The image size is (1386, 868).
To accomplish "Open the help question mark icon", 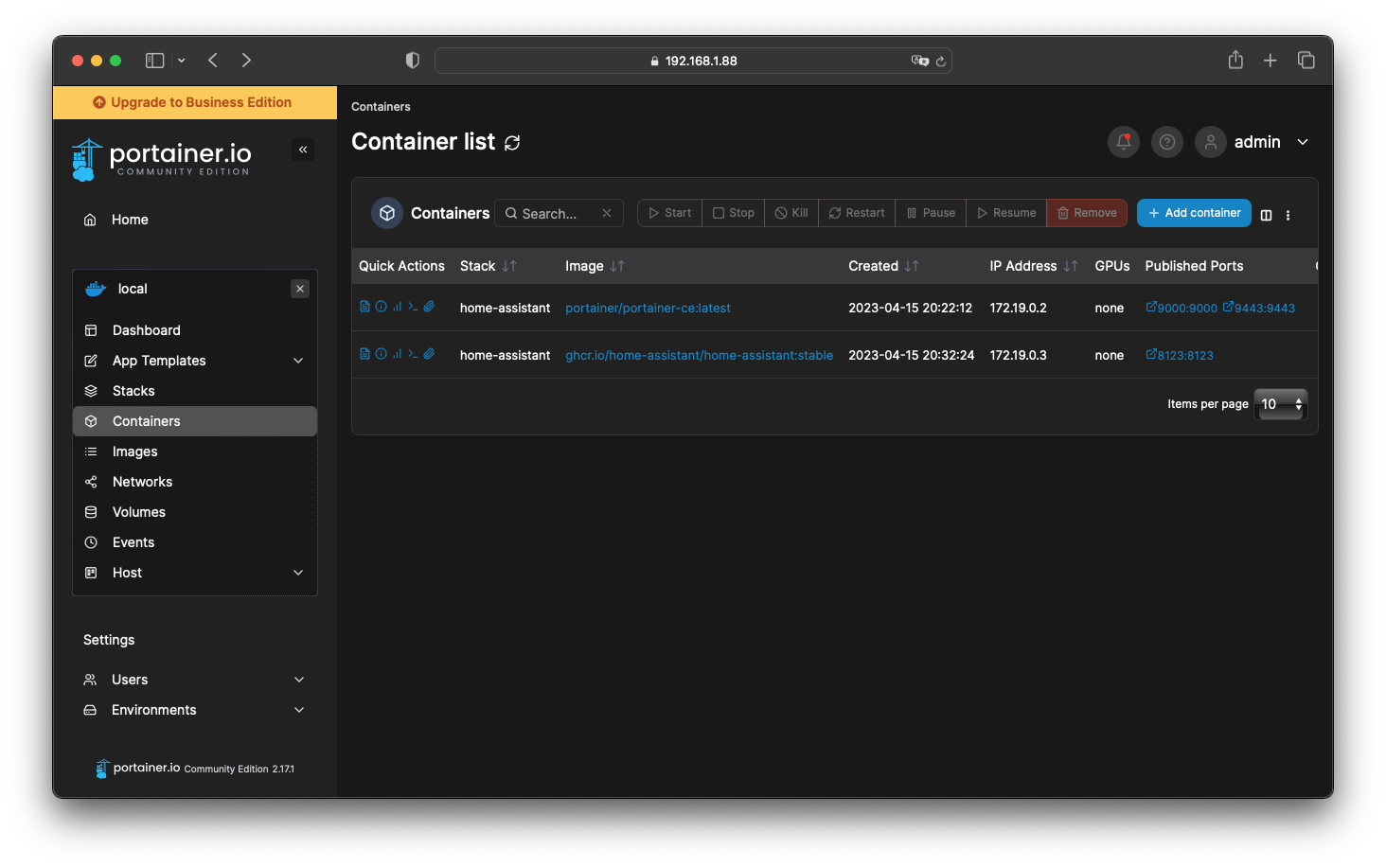I will [1166, 141].
